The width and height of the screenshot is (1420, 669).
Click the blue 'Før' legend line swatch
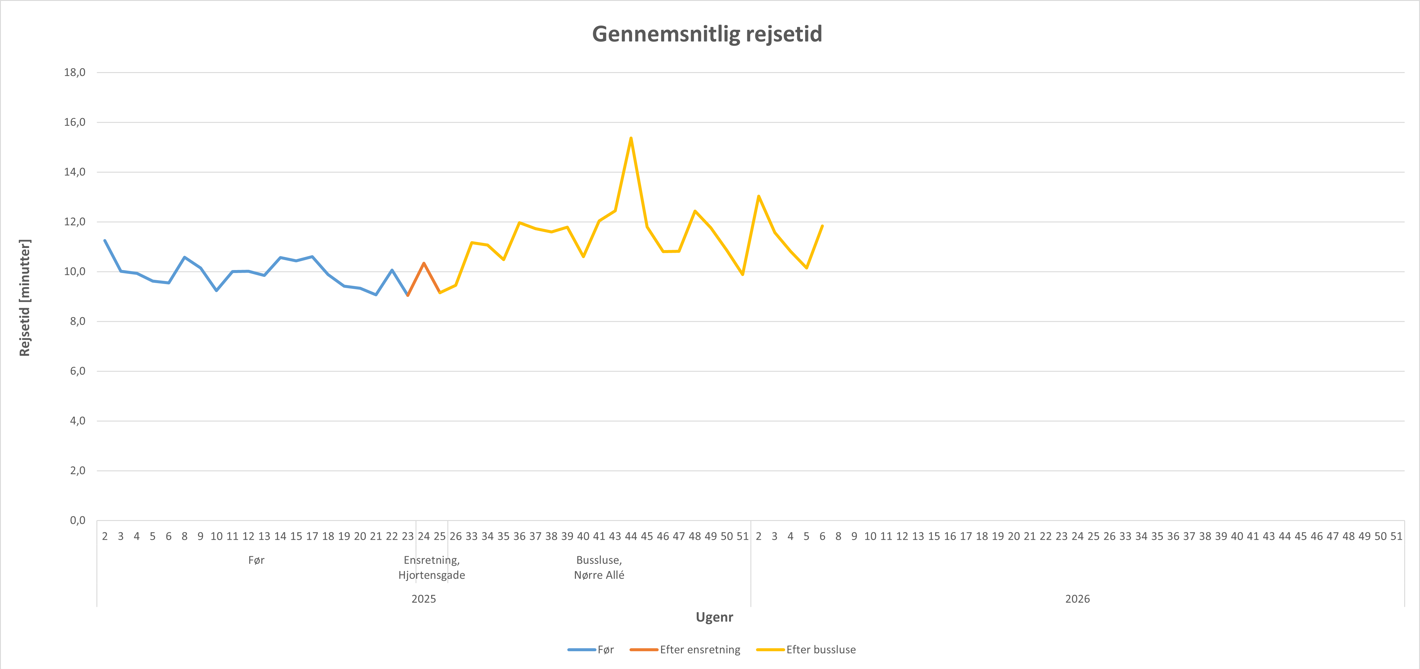coord(581,650)
